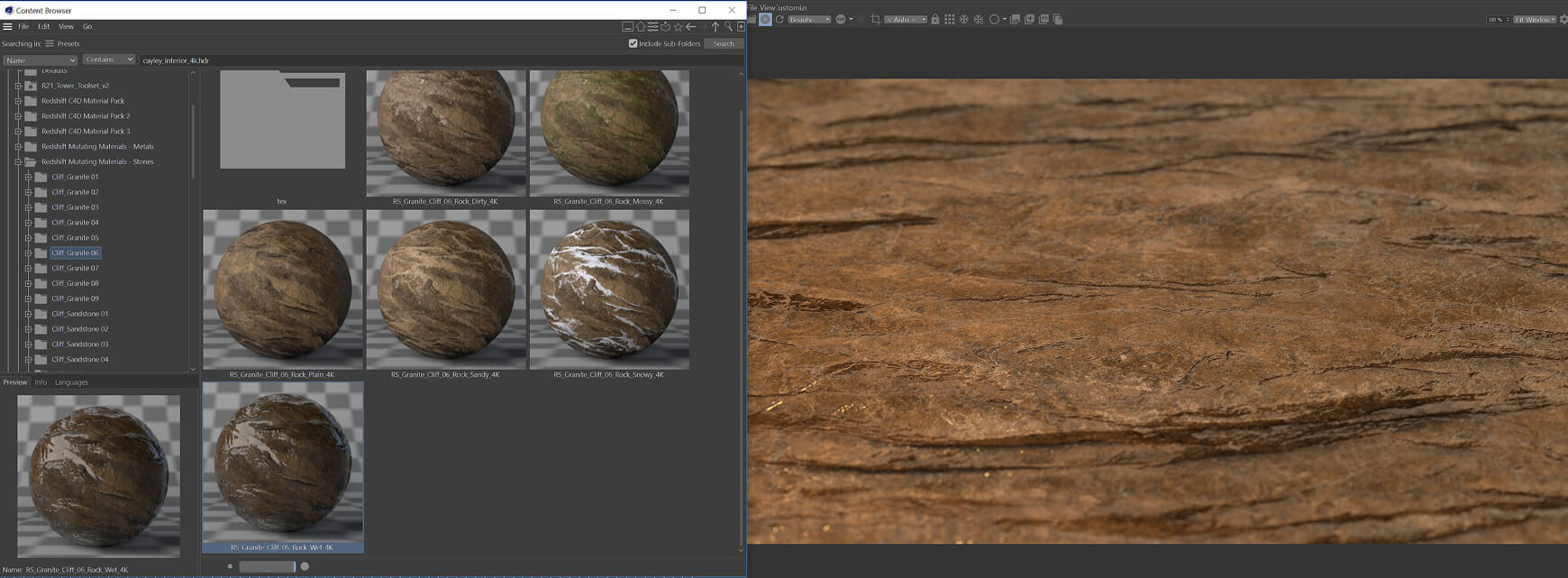Open the Contains condition dropdown
This screenshot has width=1568, height=578.
click(x=109, y=60)
